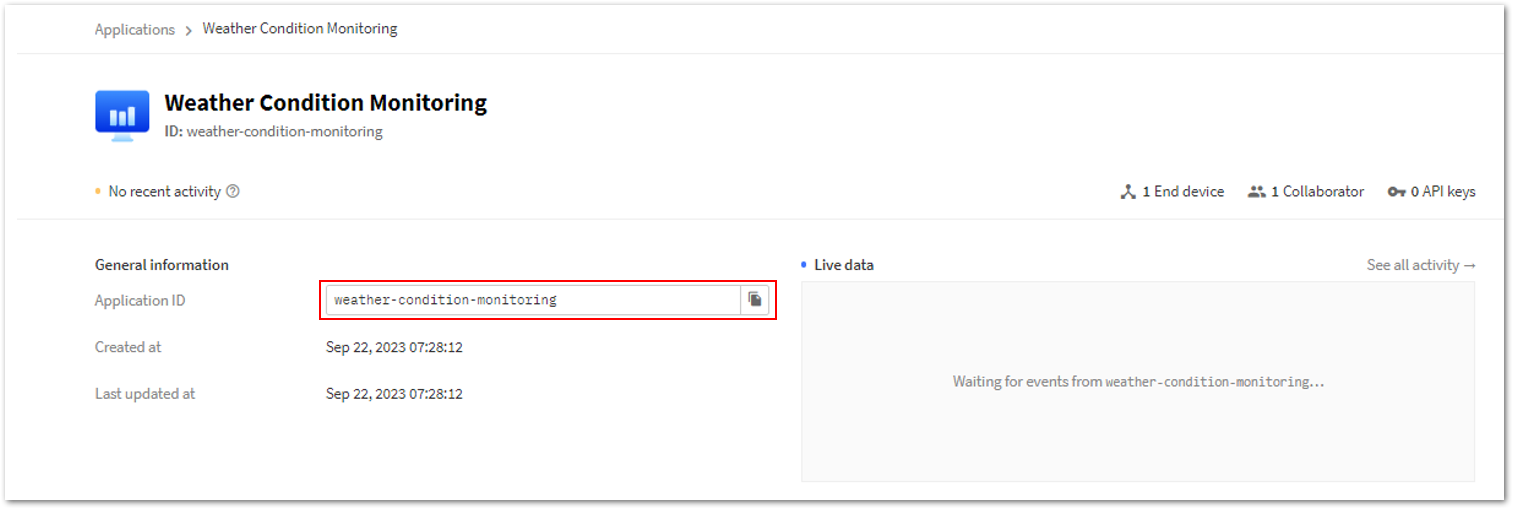Click Weather Condition Monitoring breadcrumb item
This screenshot has width=1513, height=509.
click(300, 29)
